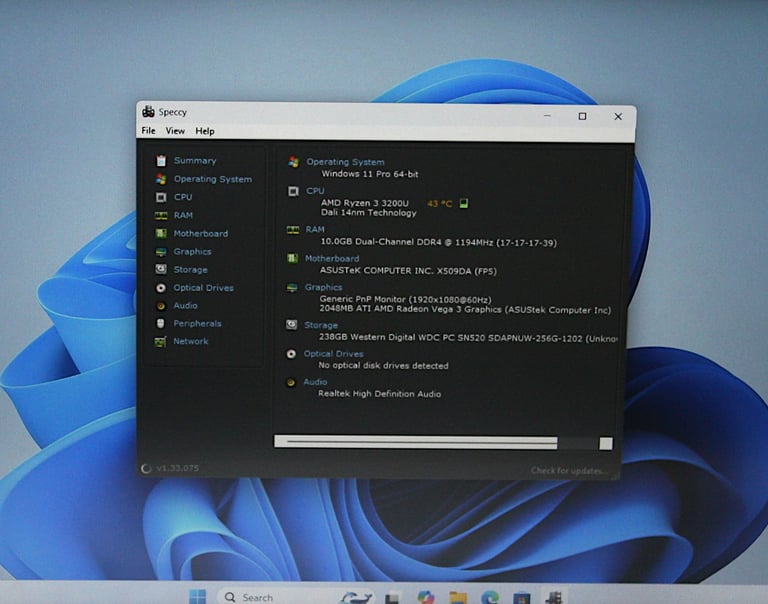Image resolution: width=768 pixels, height=604 pixels.
Task: Click the 'Dali 14nm Technology' text
Action: 368,213
